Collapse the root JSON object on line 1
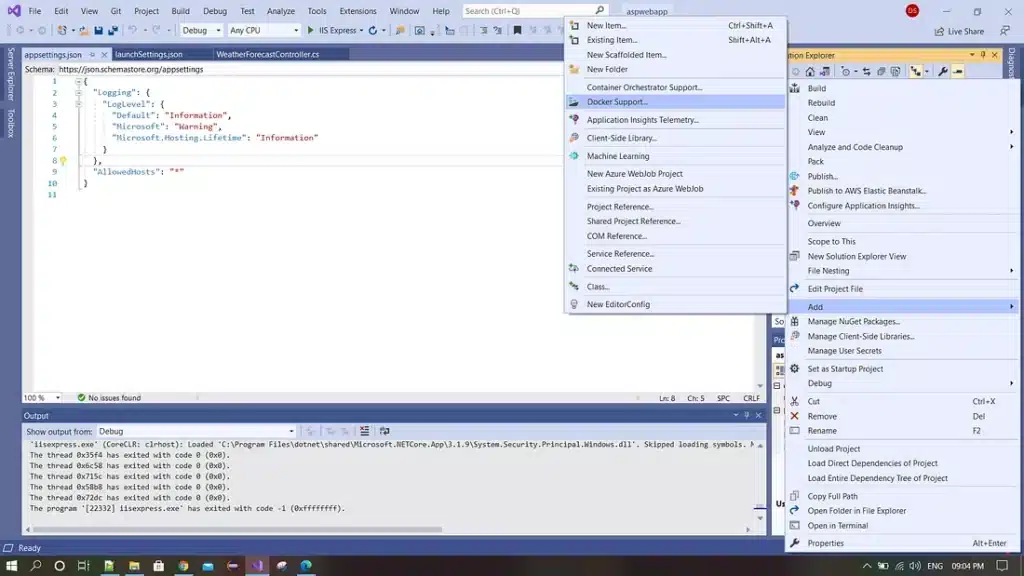Viewport: 1024px width, 576px height. [78, 82]
